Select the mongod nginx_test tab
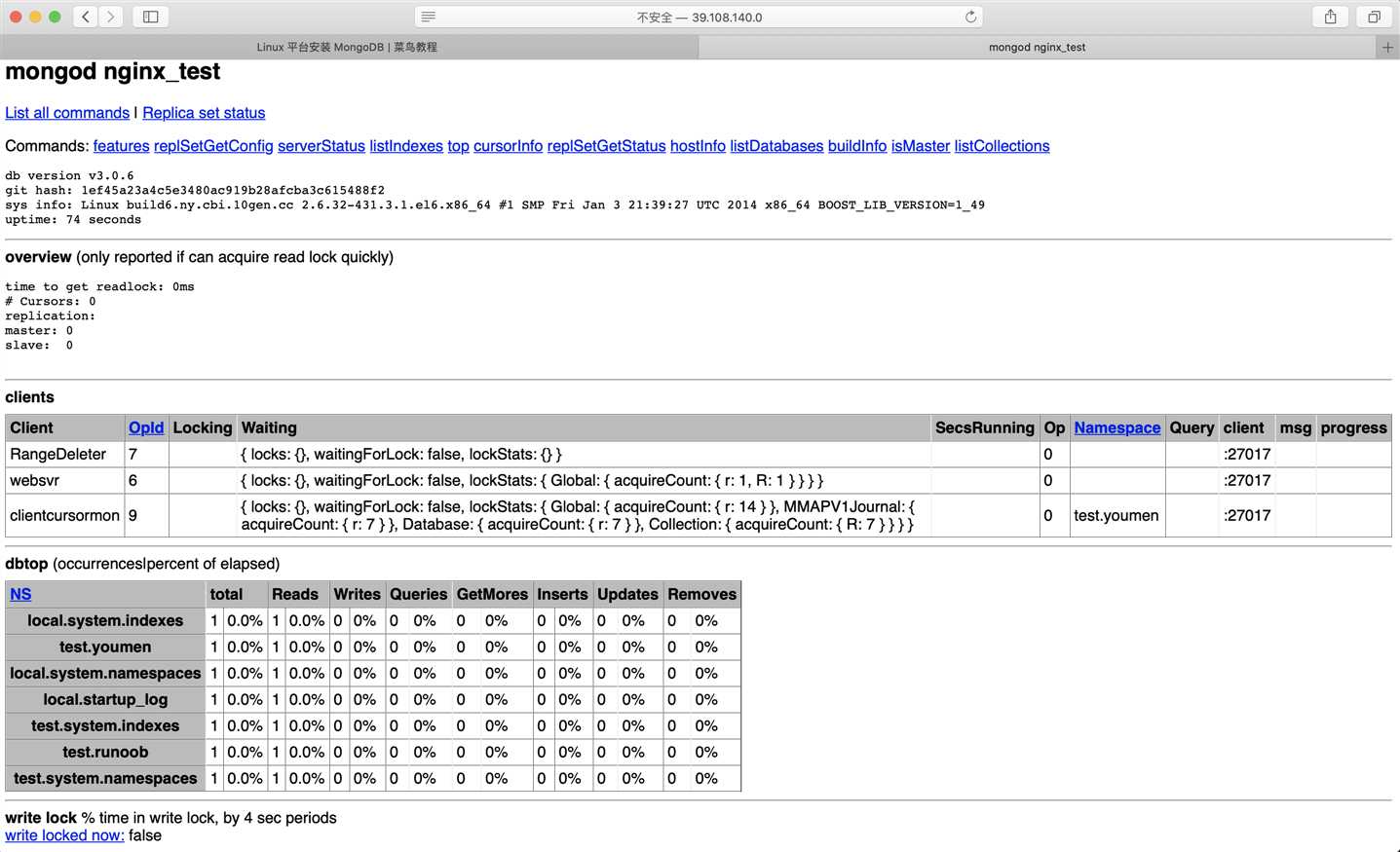 click(x=1038, y=47)
